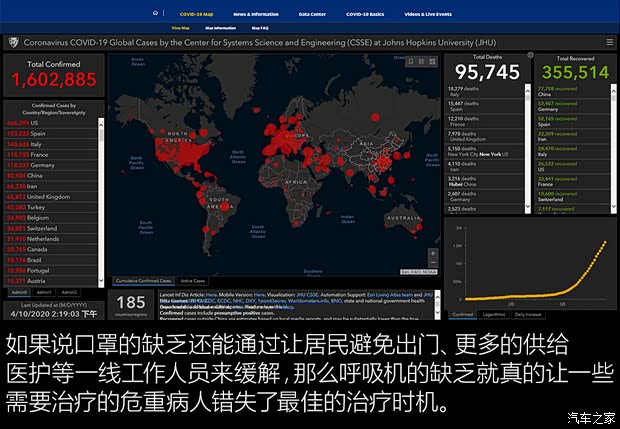
Task: Click the JHU shield logo
Action: tap(11, 43)
